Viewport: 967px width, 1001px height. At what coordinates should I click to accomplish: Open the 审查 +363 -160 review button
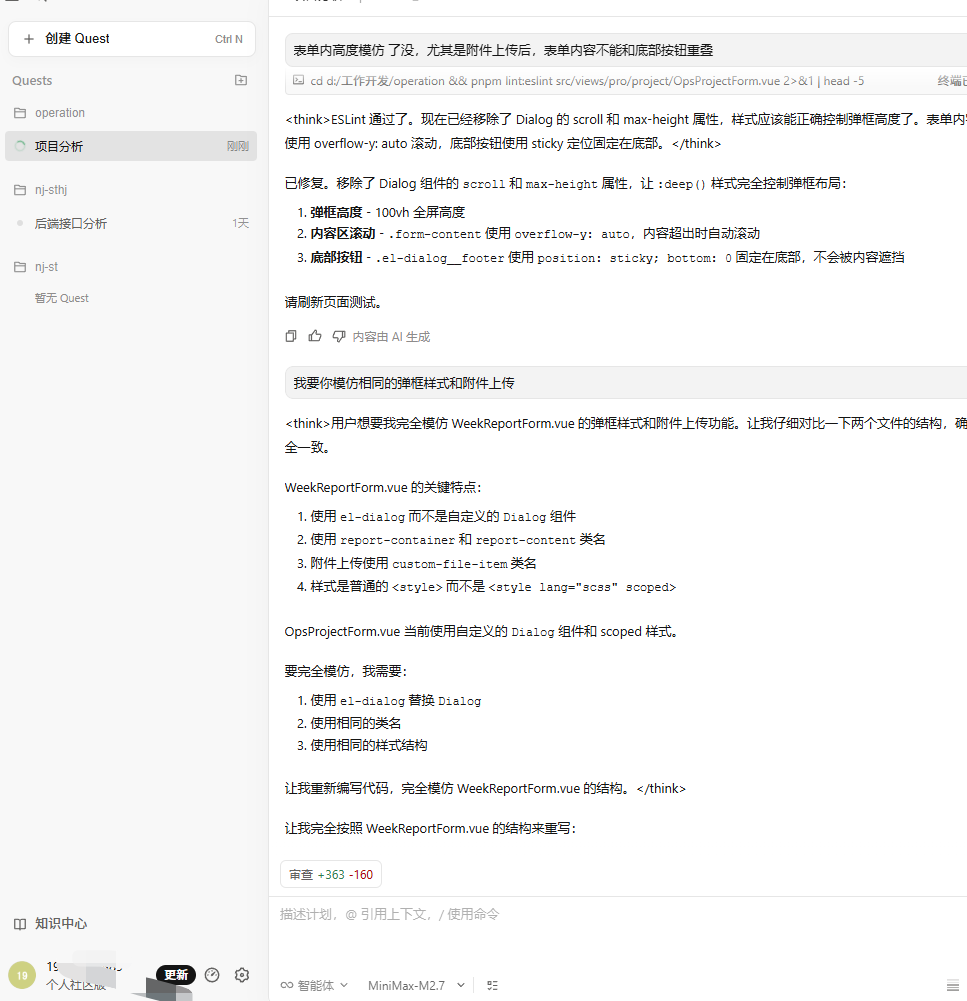click(x=331, y=875)
